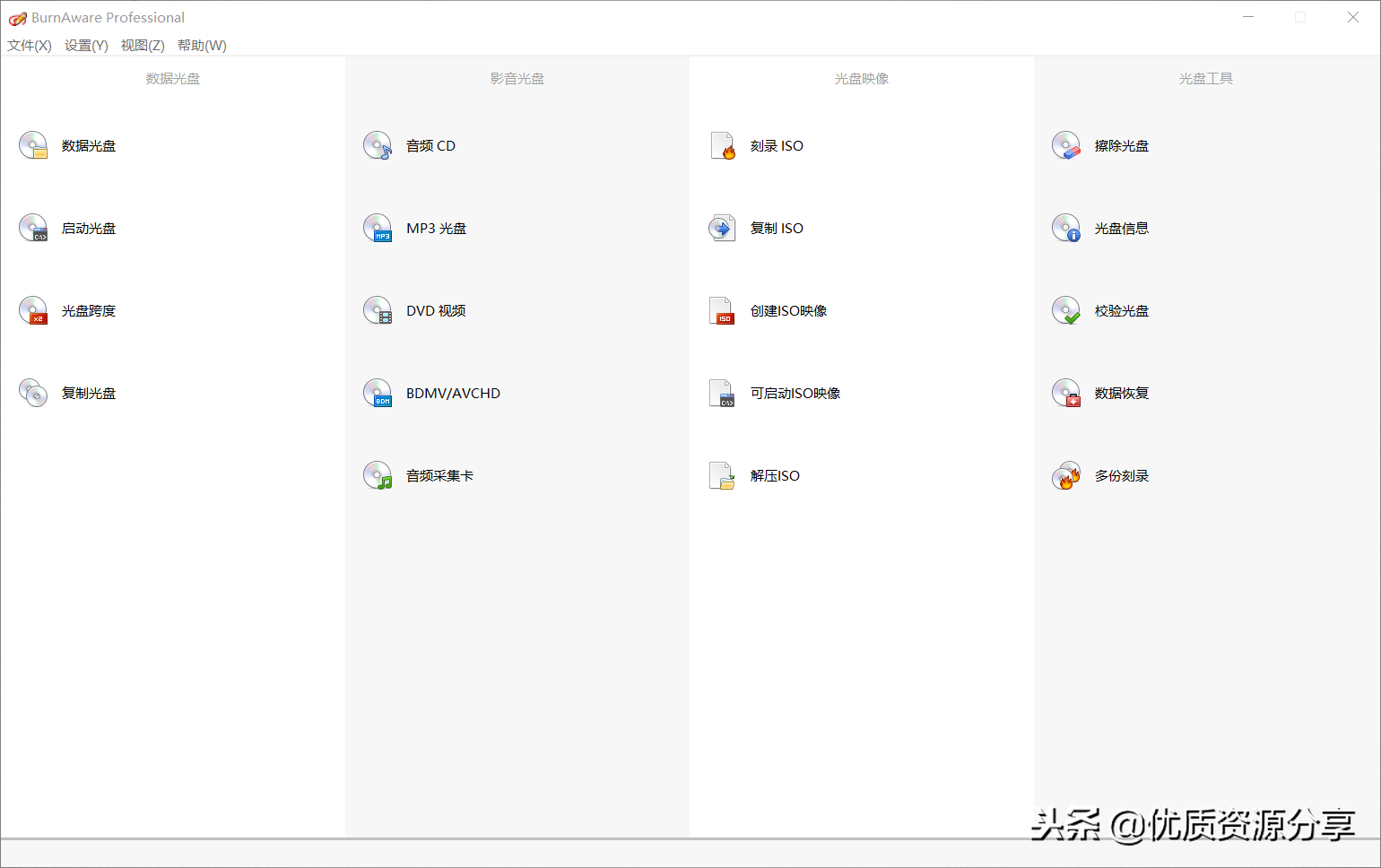This screenshot has width=1381, height=868.
Task: Click the 光盘映像 column header
Action: click(862, 79)
